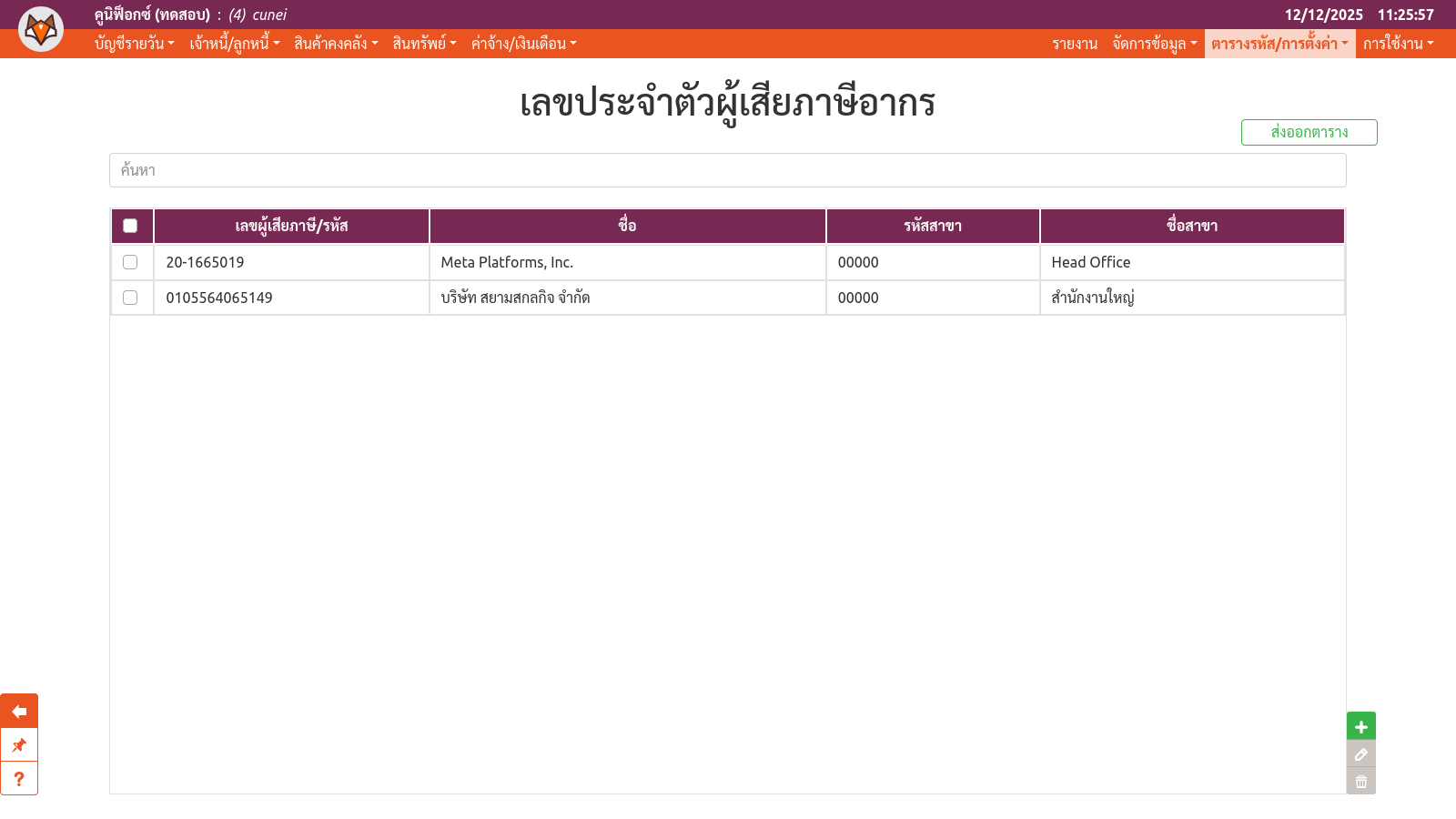Expand the เจ้าหนี้/ลูกหนี้ dropdown
1456x819 pixels.
tap(234, 44)
